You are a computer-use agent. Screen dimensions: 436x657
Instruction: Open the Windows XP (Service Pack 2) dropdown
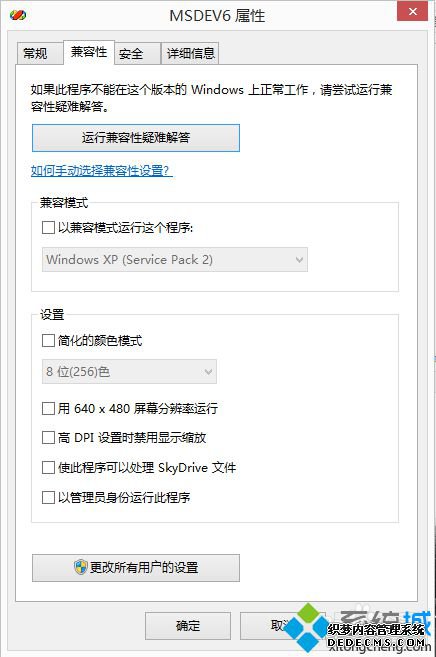click(175, 259)
